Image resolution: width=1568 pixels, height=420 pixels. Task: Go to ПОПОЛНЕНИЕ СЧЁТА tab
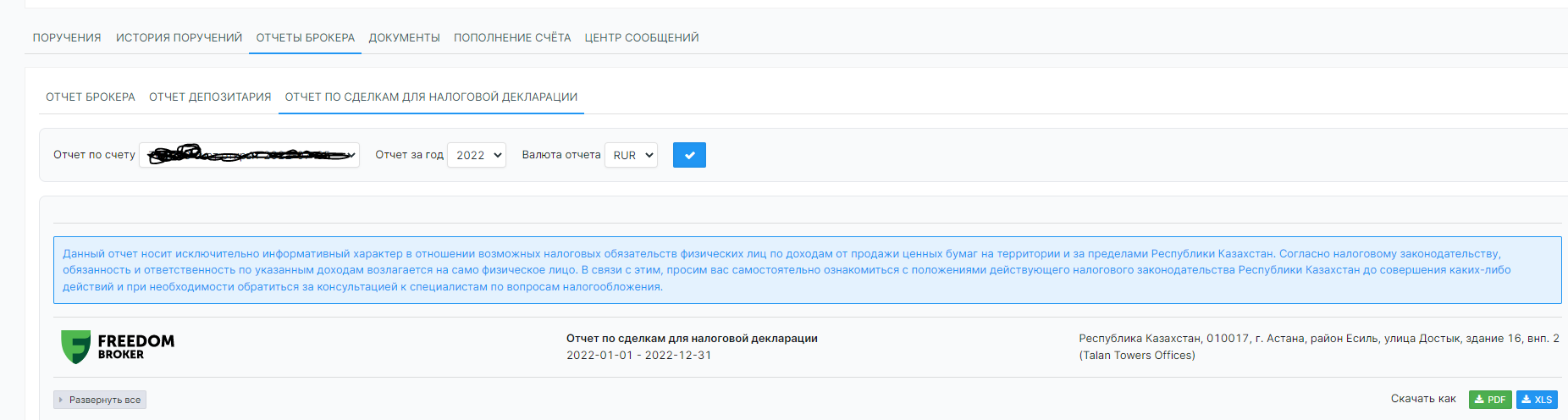(x=512, y=38)
